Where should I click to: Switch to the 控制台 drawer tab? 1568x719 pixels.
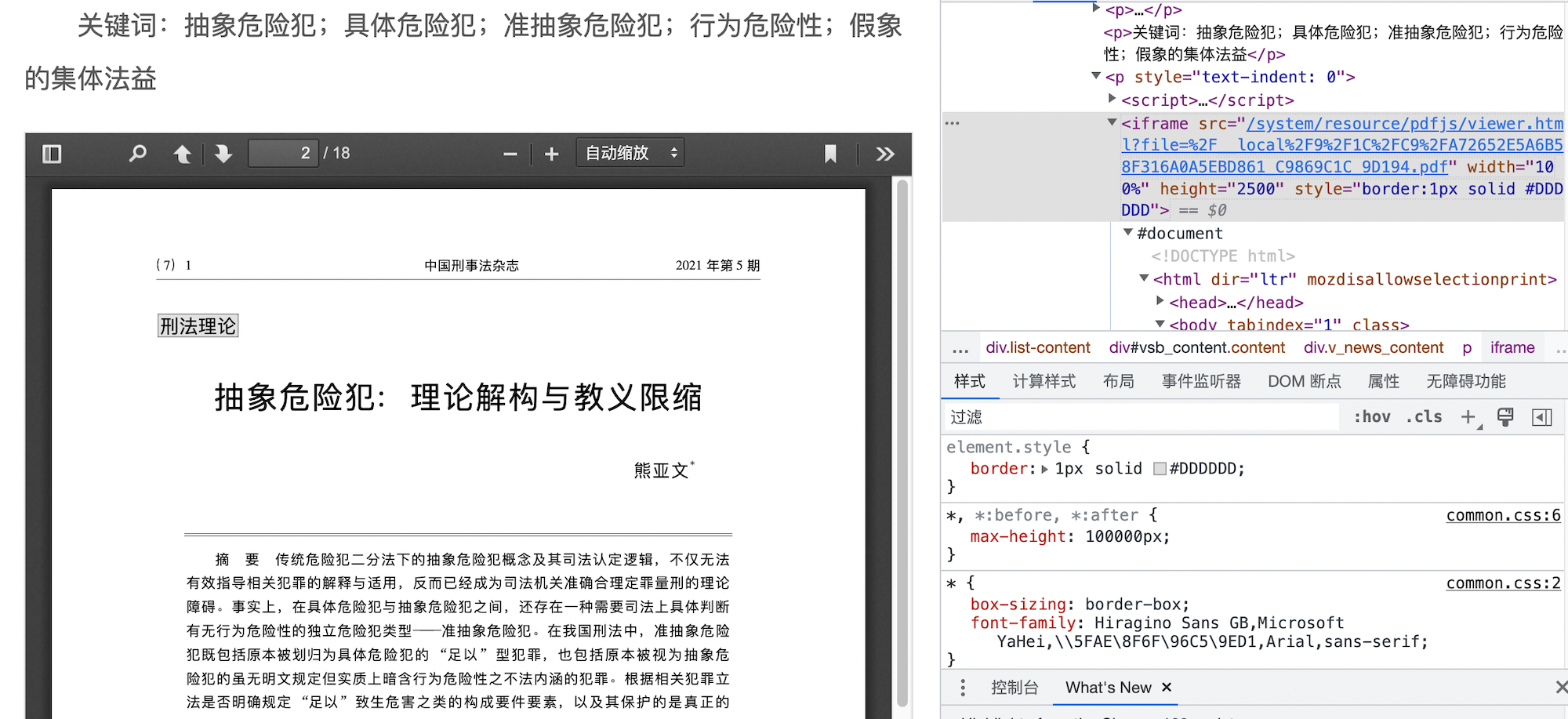1014,688
